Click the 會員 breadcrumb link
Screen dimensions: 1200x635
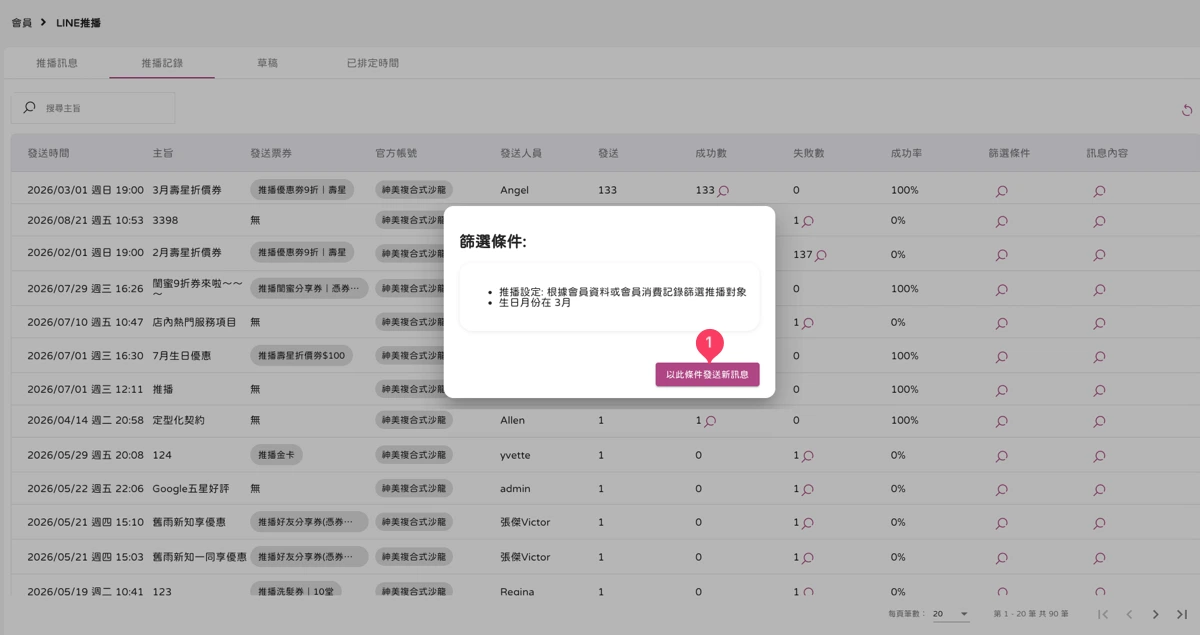tap(21, 22)
